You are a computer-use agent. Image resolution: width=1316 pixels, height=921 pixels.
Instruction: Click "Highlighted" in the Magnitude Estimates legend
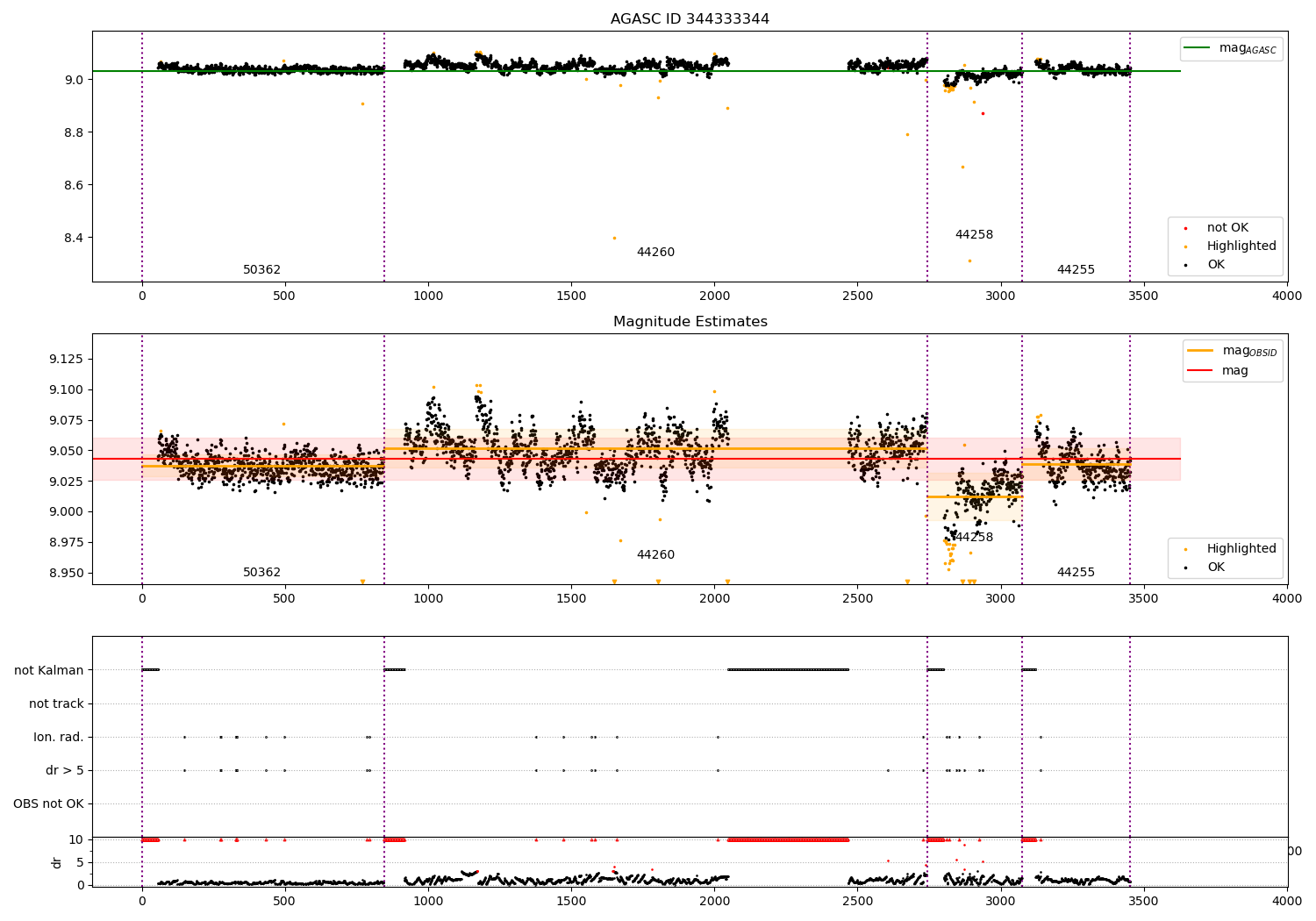[1241, 549]
